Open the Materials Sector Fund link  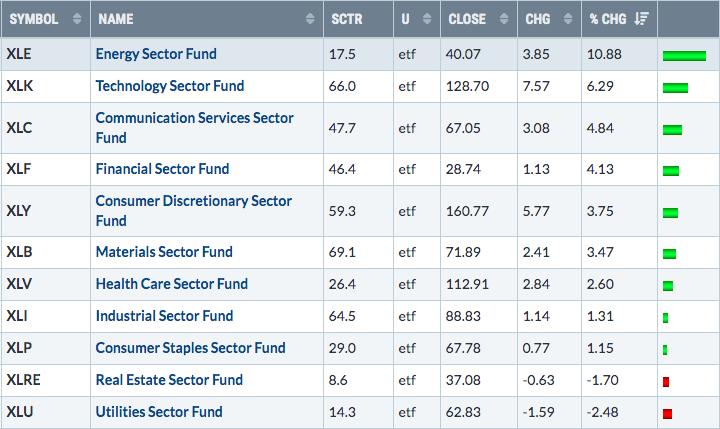coord(164,252)
